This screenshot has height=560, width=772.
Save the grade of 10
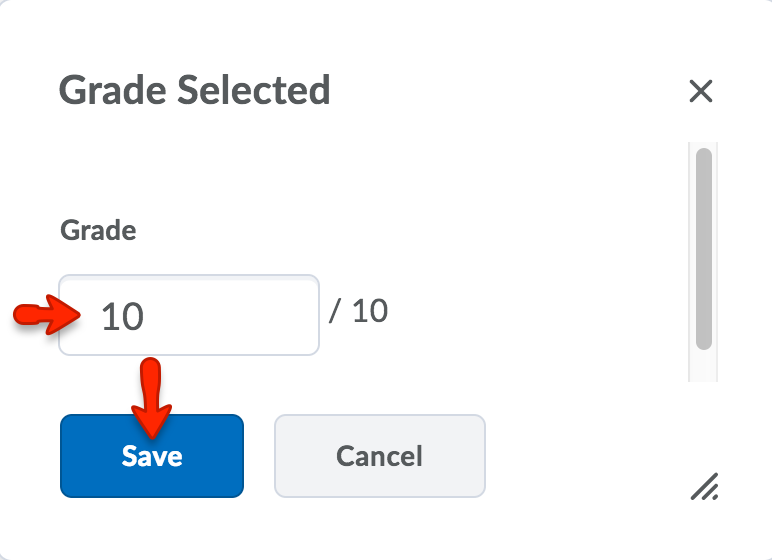tap(152, 456)
